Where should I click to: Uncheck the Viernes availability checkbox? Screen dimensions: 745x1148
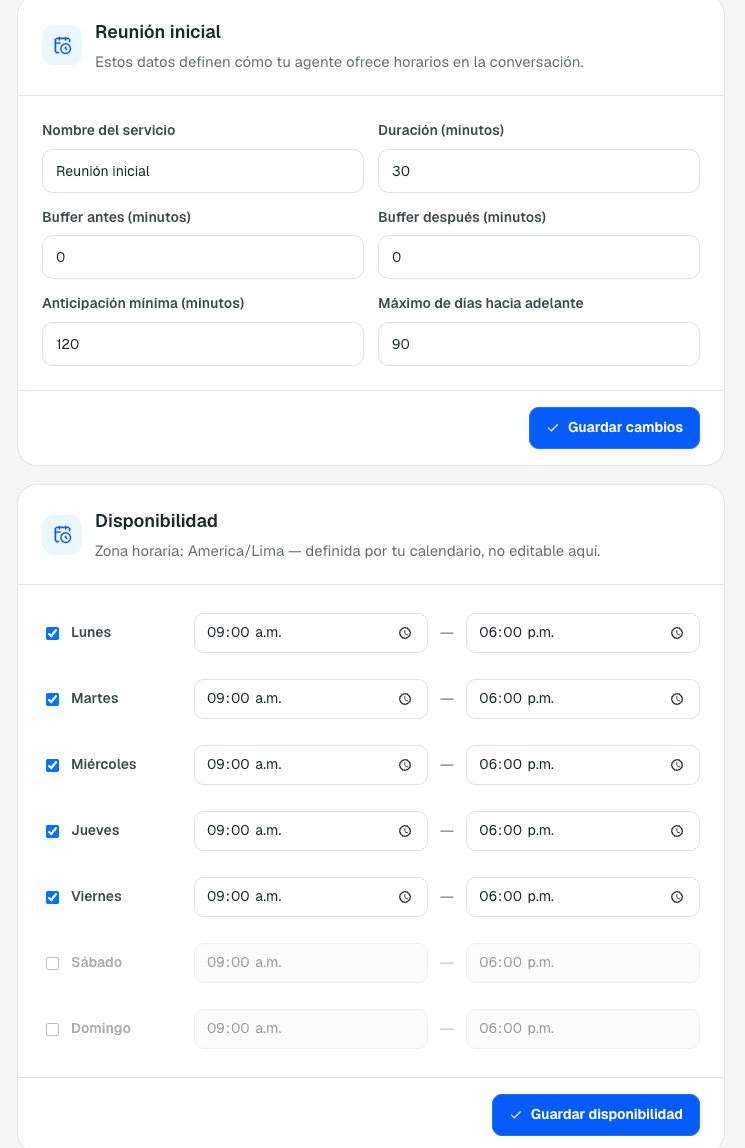(53, 897)
